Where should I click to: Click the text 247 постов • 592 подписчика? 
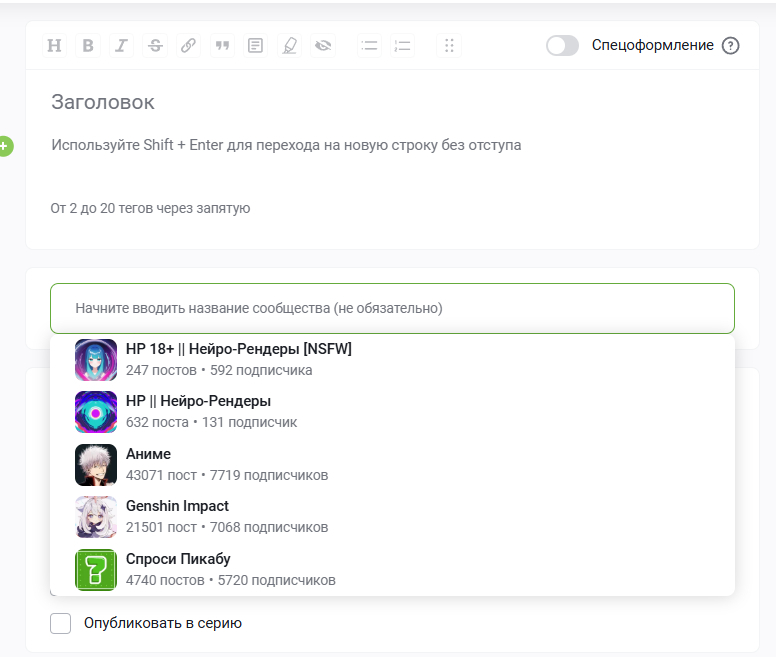tap(219, 371)
